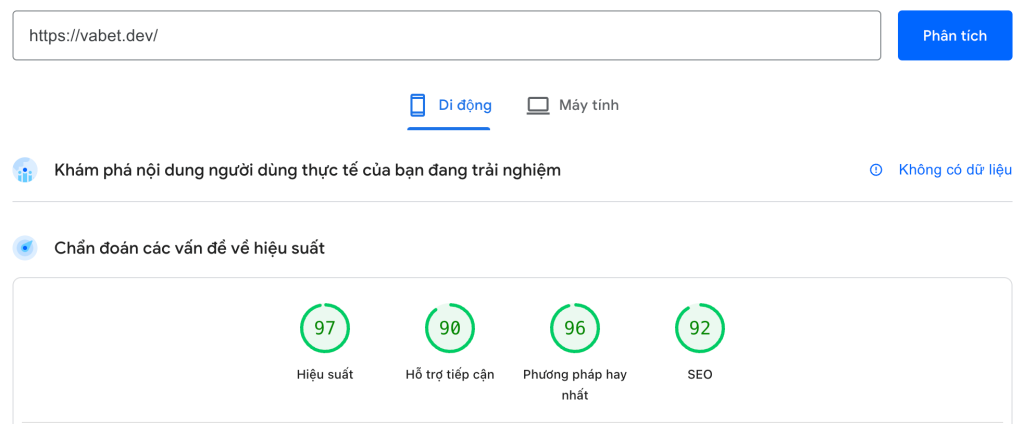The width and height of the screenshot is (1024, 424).
Task: Select the 90 Hỗ trợ tiếp cận gauge
Action: pyautogui.click(x=449, y=328)
